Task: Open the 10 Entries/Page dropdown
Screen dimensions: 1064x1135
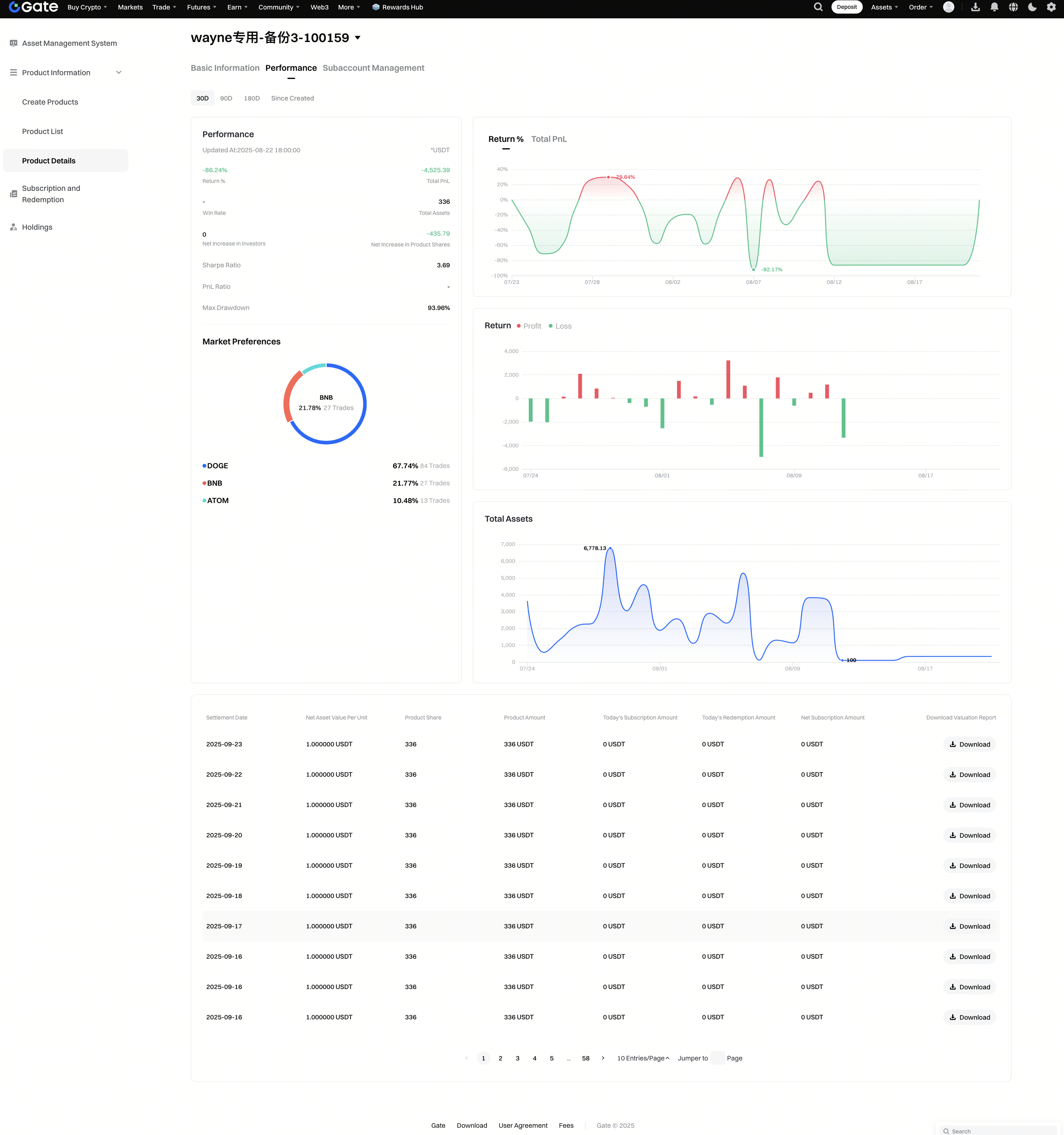Action: point(643,1058)
